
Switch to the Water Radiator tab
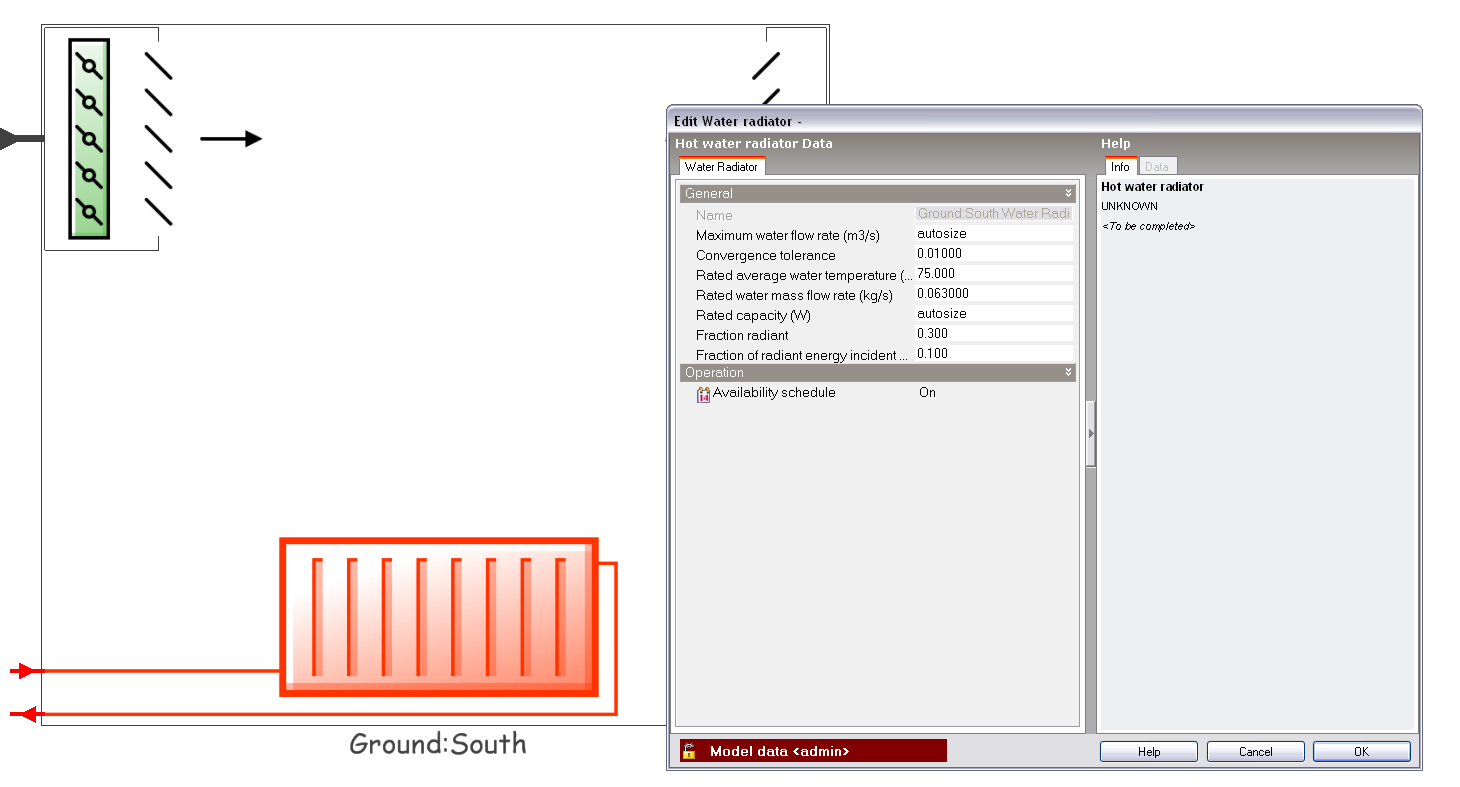[721, 167]
